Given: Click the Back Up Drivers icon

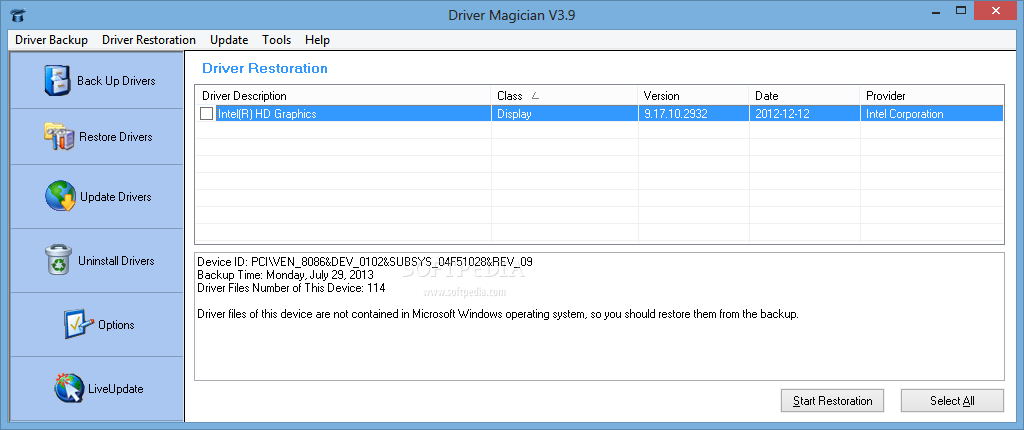Looking at the screenshot, I should [57, 81].
